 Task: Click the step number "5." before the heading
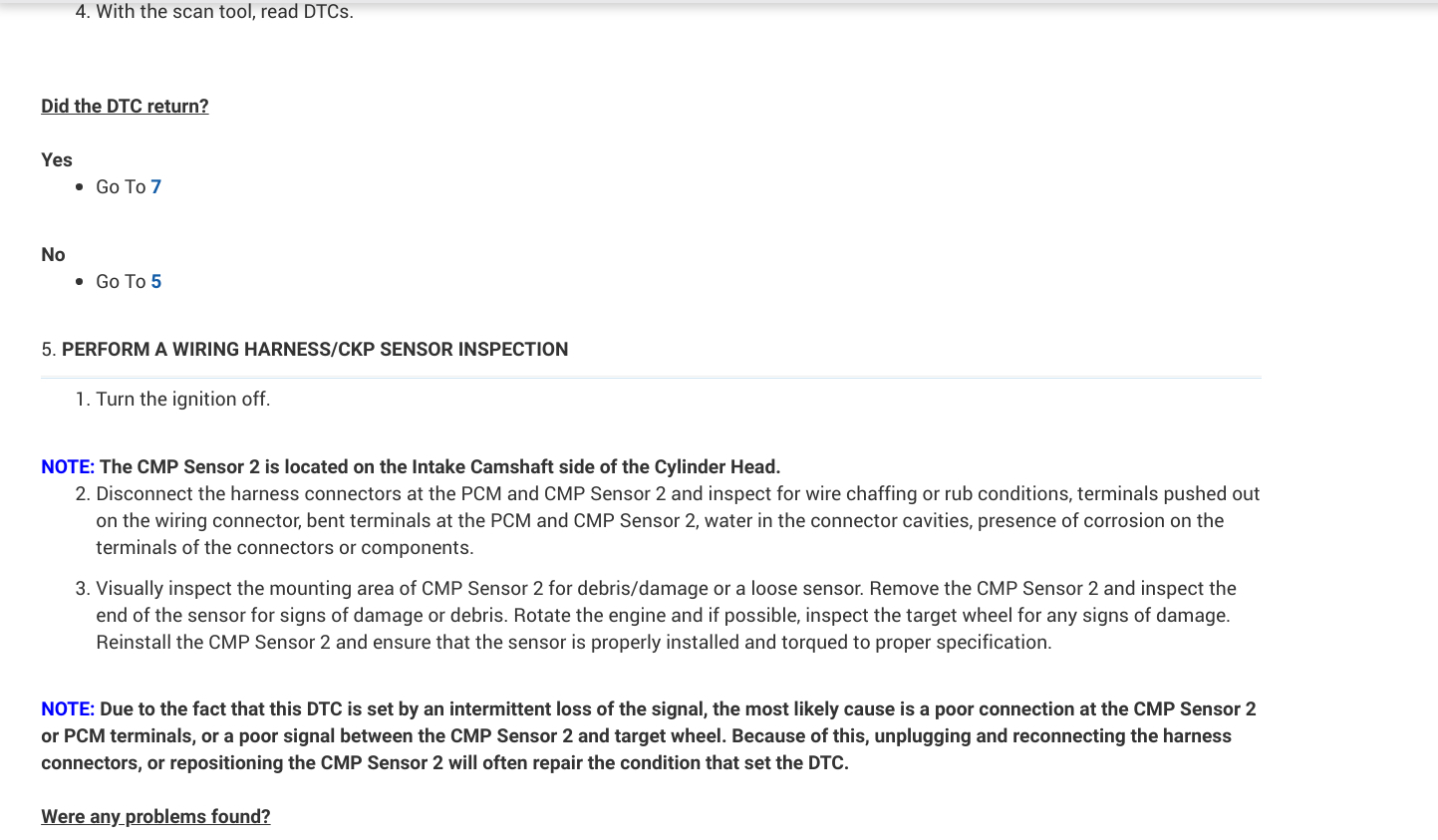(49, 350)
